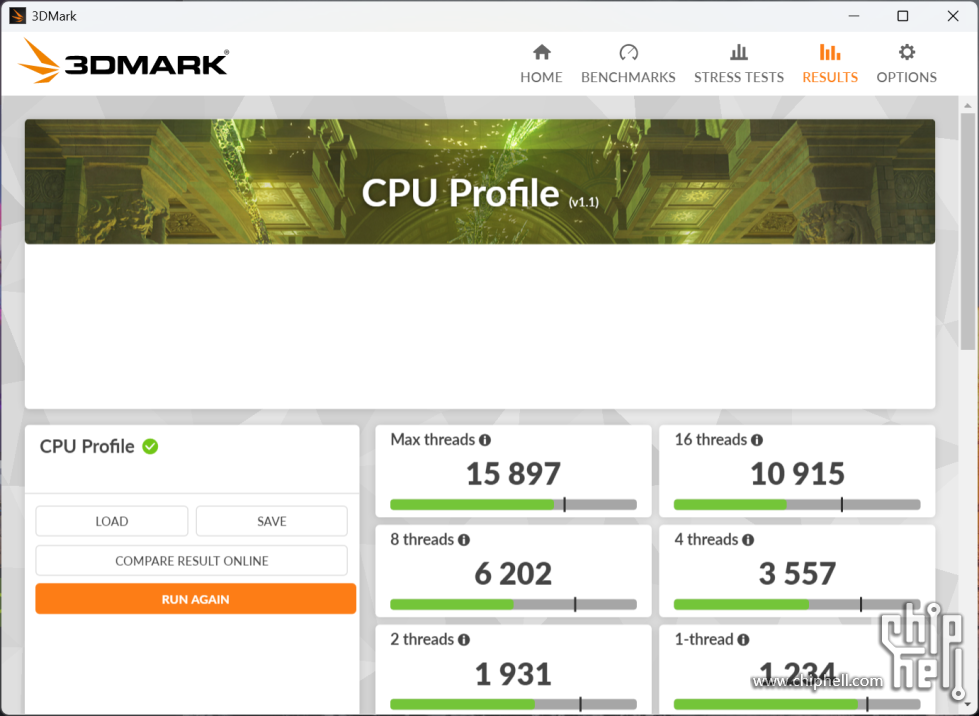Click the Max threads score 15 897
Image resolution: width=979 pixels, height=716 pixels.
pos(513,474)
